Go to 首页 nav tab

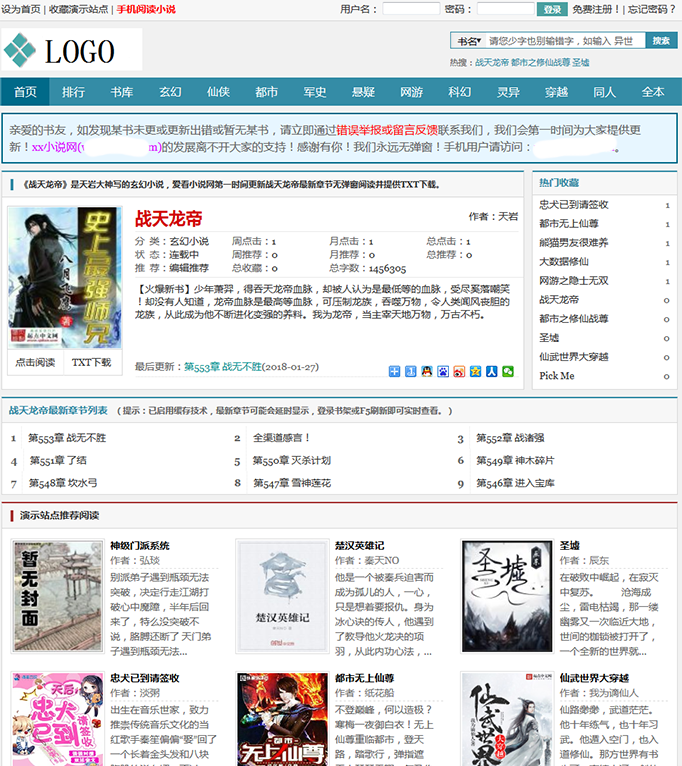(x=25, y=92)
